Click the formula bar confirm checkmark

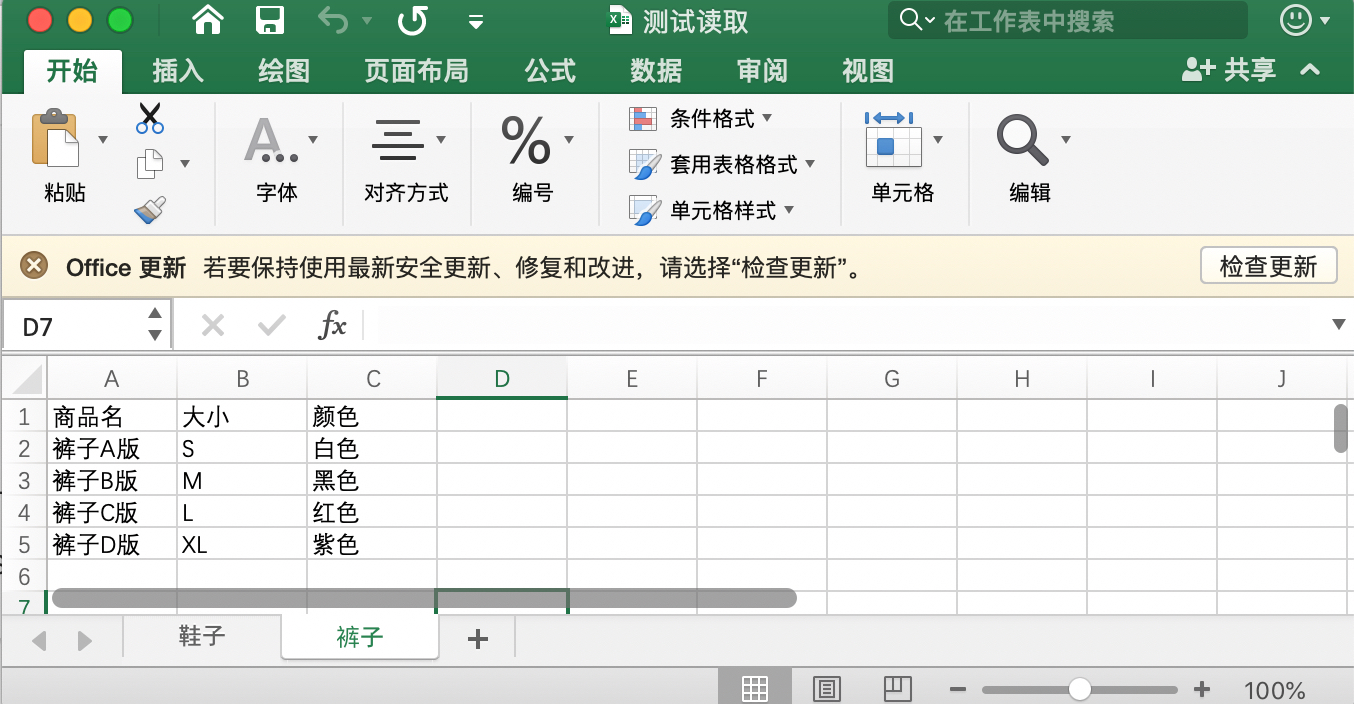tap(271, 325)
